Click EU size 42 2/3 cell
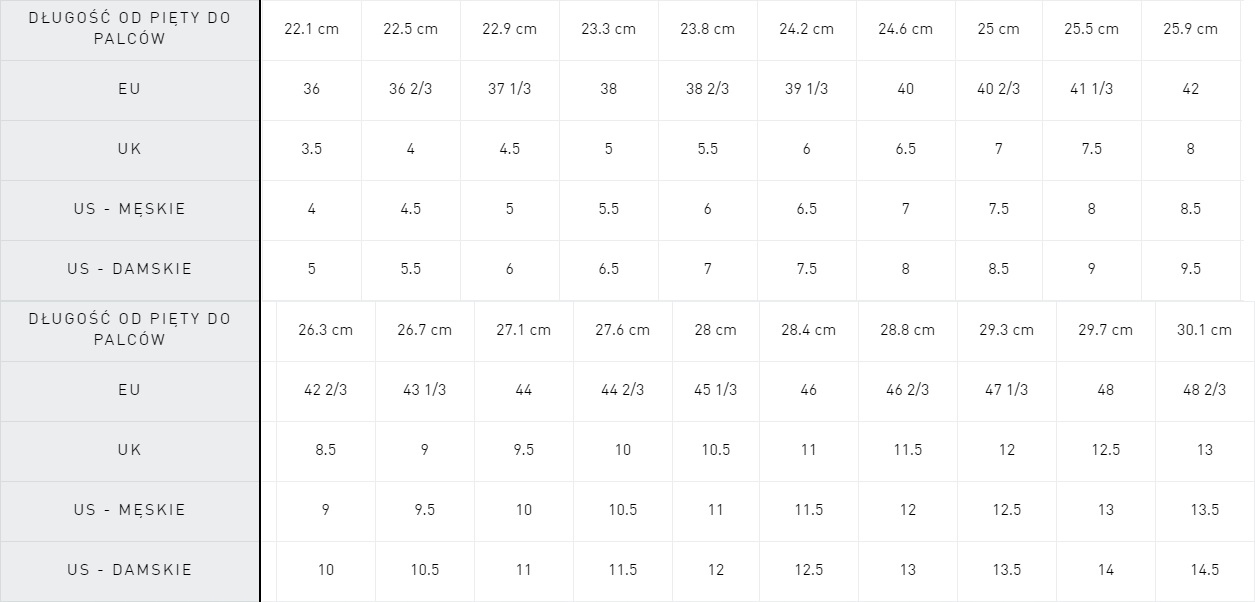 coord(325,390)
